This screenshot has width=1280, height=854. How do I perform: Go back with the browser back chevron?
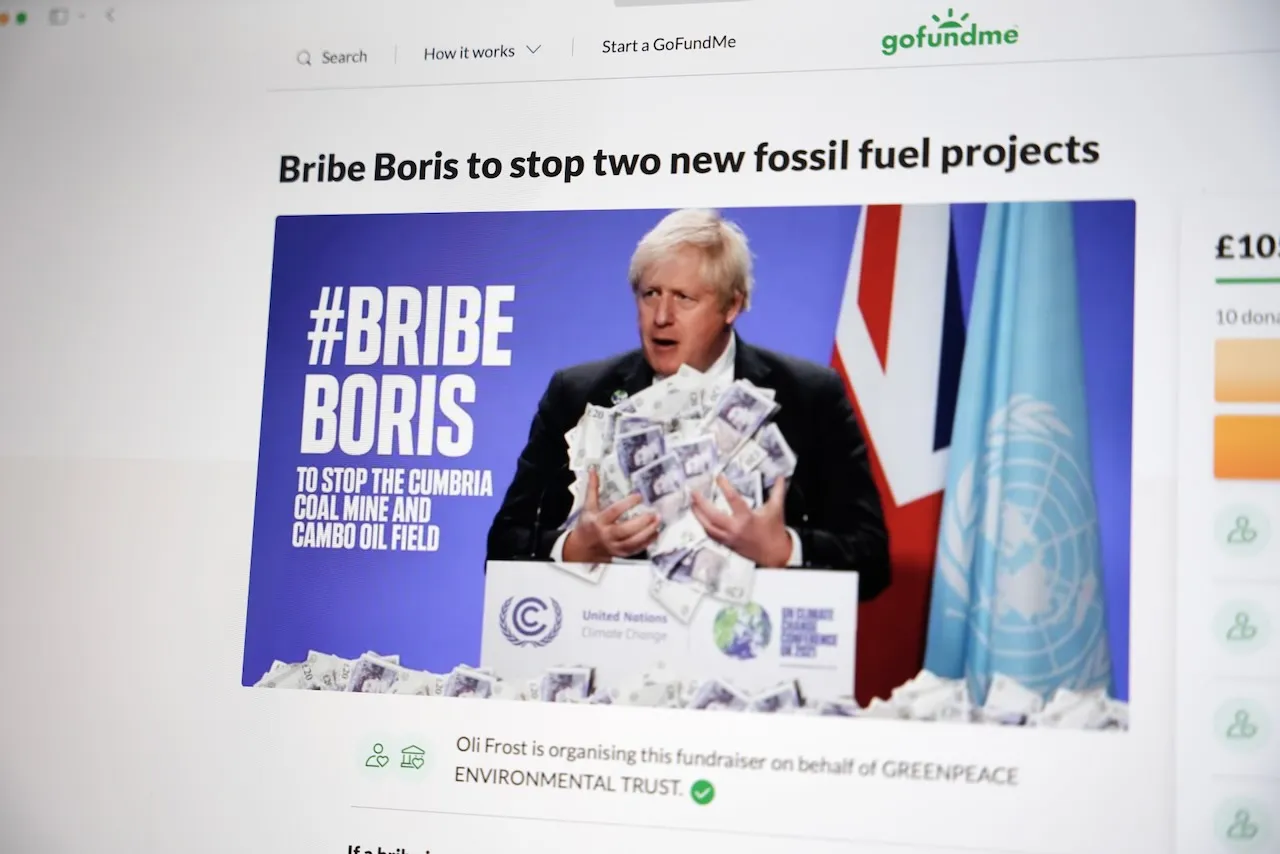click(109, 15)
